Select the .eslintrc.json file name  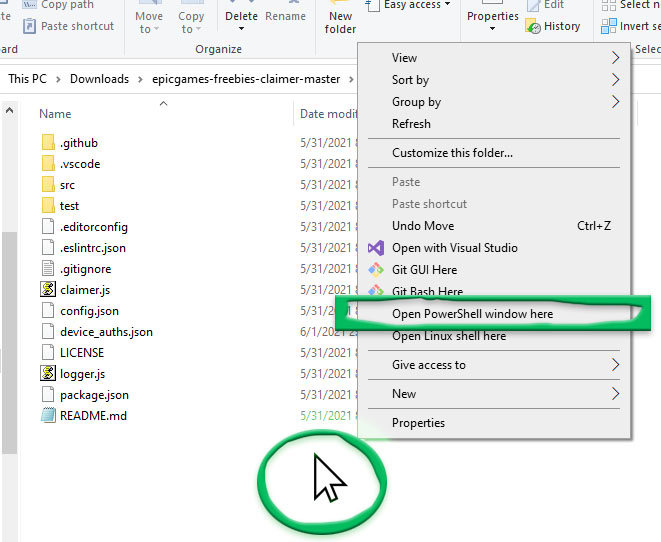[x=93, y=248]
